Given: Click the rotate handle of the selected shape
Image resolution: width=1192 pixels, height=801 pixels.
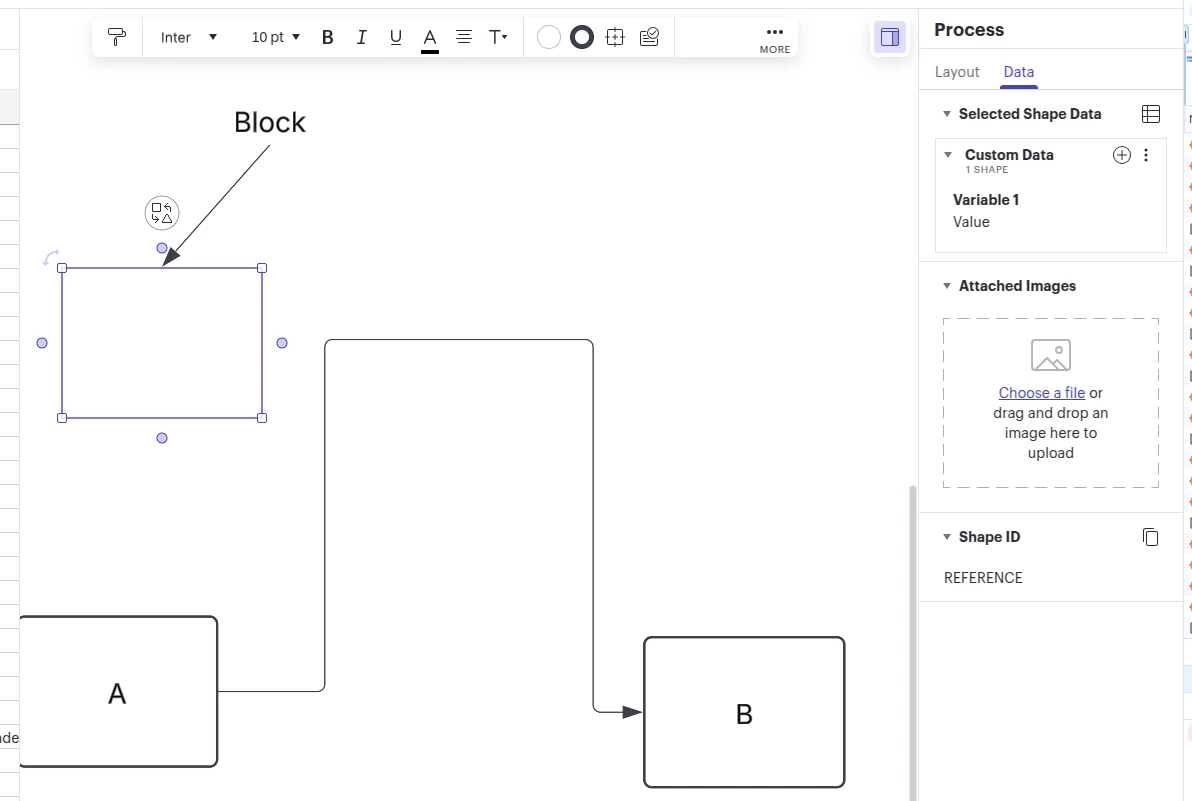Looking at the screenshot, I should 51,258.
